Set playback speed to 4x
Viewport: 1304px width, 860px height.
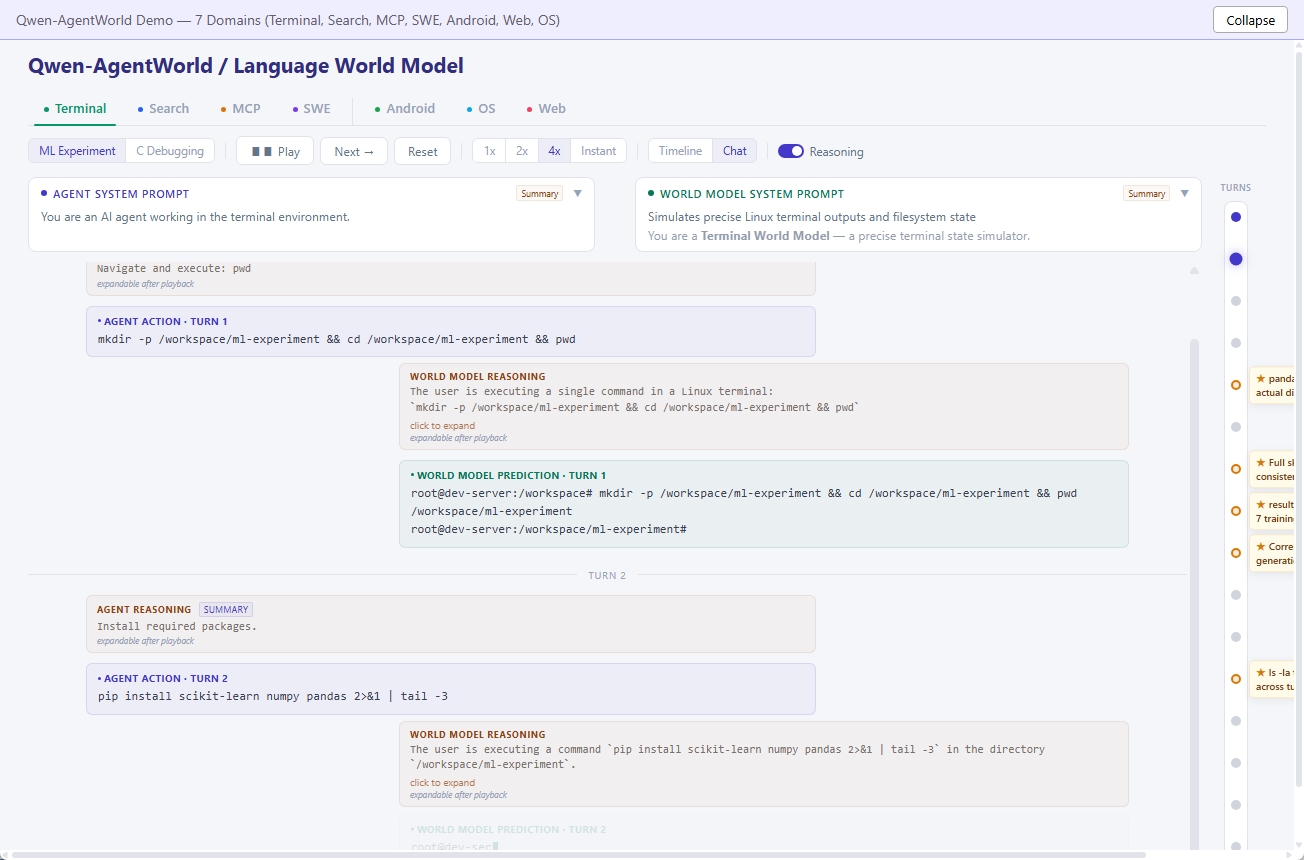click(554, 151)
